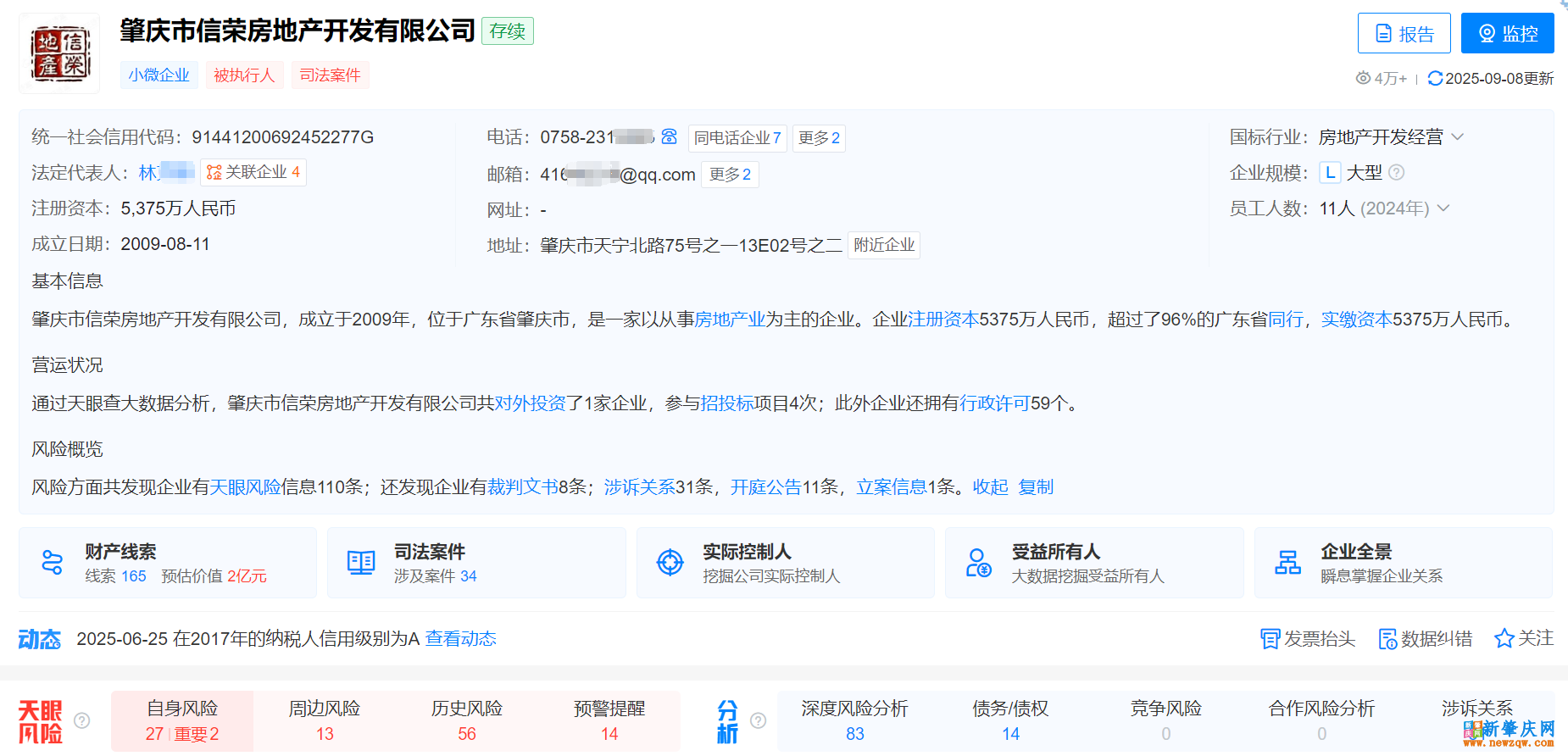Image resolution: width=1568 pixels, height=756 pixels.
Task: Click the 监控 monitor button
Action: tap(1507, 34)
